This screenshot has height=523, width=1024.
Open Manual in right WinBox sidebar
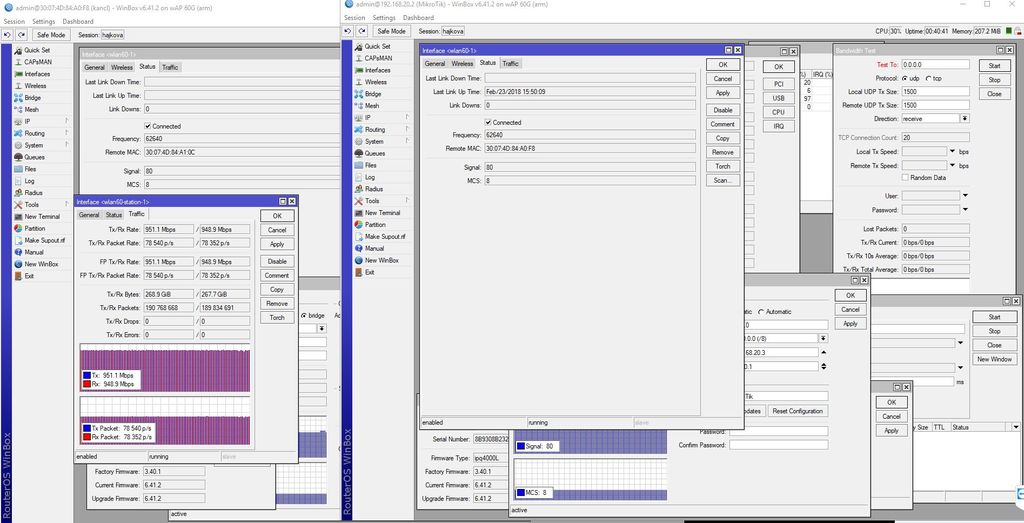tap(374, 248)
